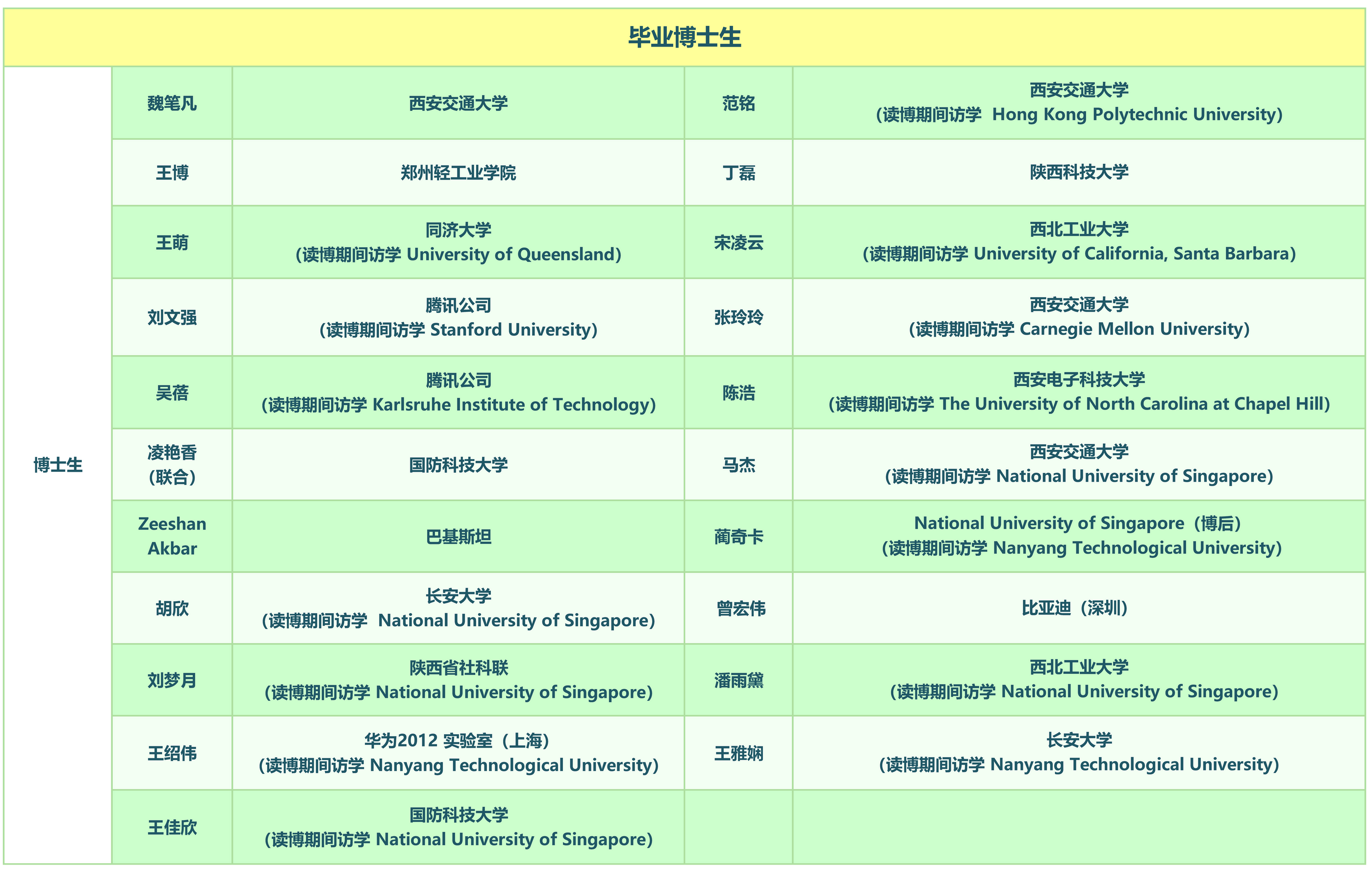
Task: Click the name 魏笔凡
Action: click(x=172, y=103)
